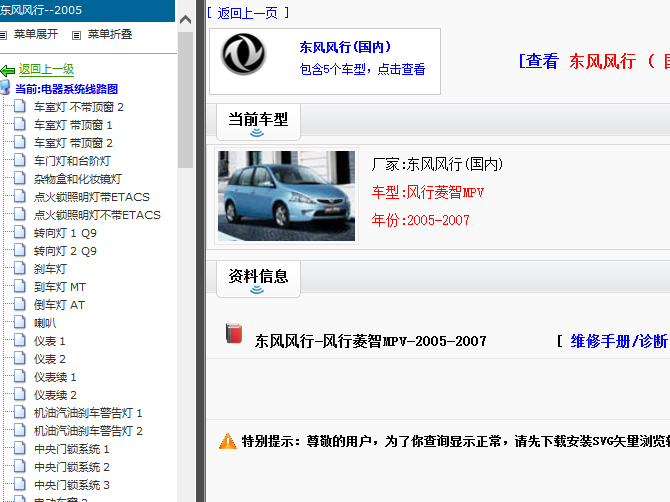Click page icon beside 杂物盒和化妆镜灯
Viewport: 670px width, 502px height.
[x=20, y=178]
